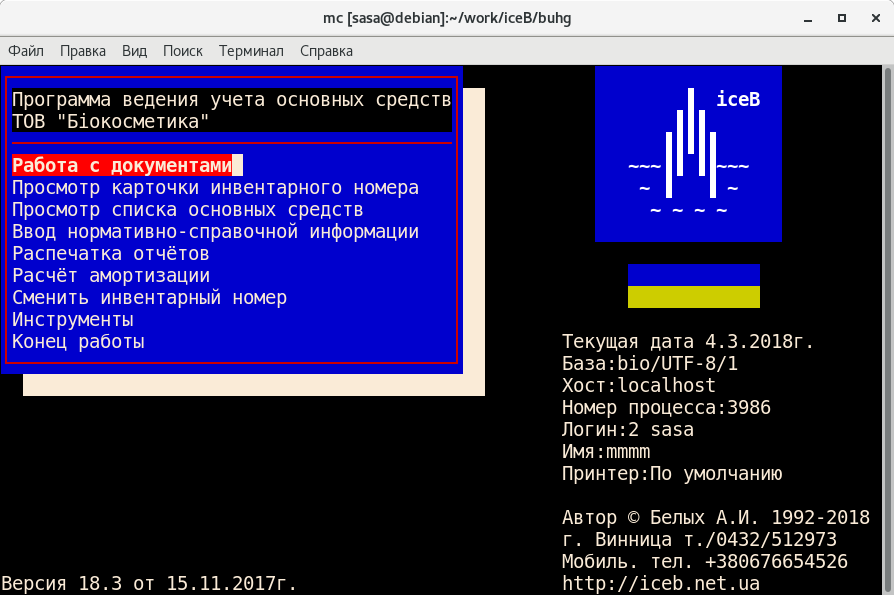Select Просмотр карточки инвентарного номера
894x595 pixels.
(216, 188)
